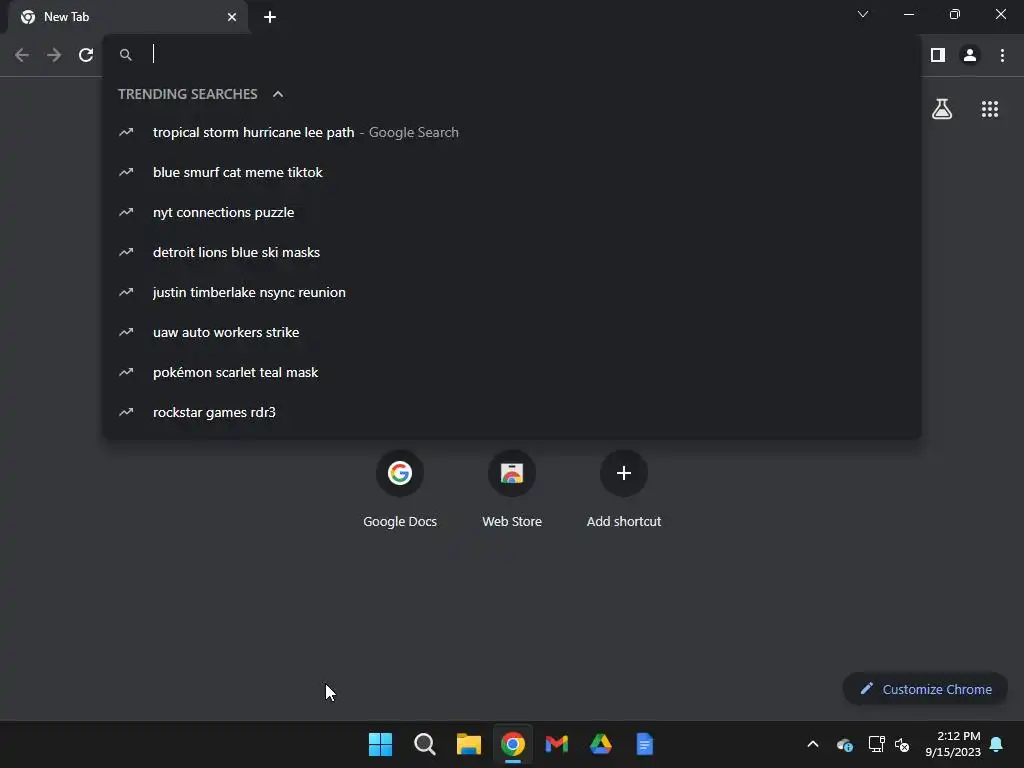Image resolution: width=1024 pixels, height=768 pixels.
Task: Collapse the Trending Searches section
Action: point(278,94)
